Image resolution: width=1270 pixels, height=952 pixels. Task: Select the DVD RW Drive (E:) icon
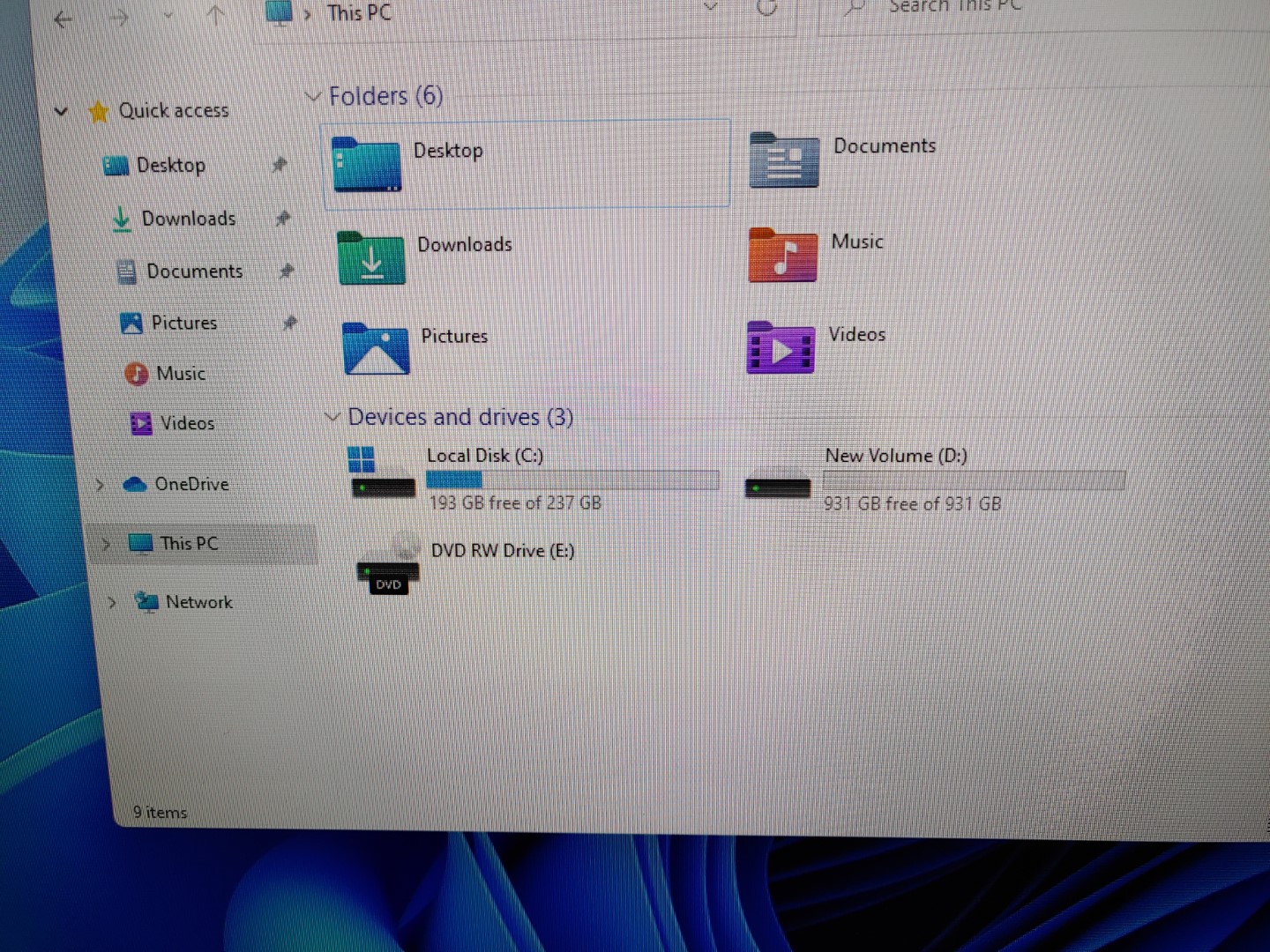[387, 565]
